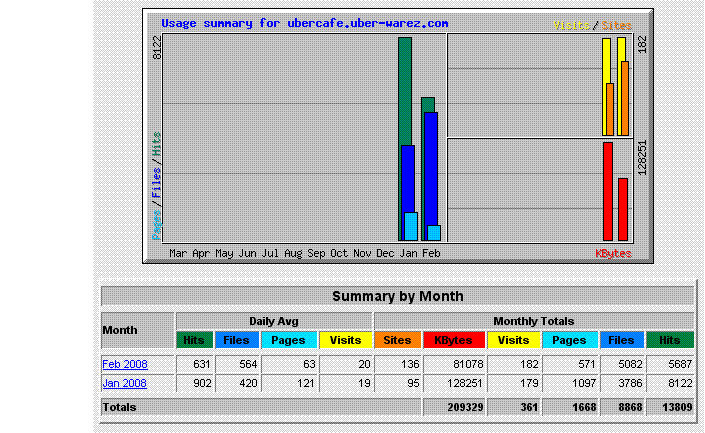Click the red KBytes column header
This screenshot has width=705, height=433.
(454, 340)
